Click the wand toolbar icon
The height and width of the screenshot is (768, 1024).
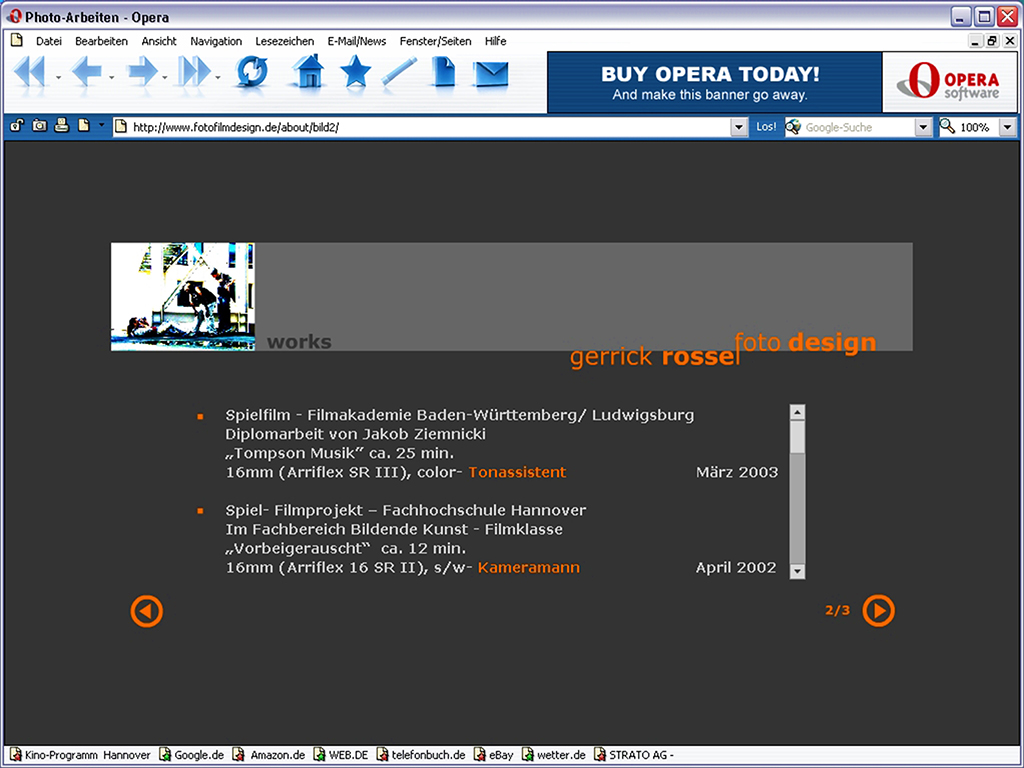click(398, 72)
